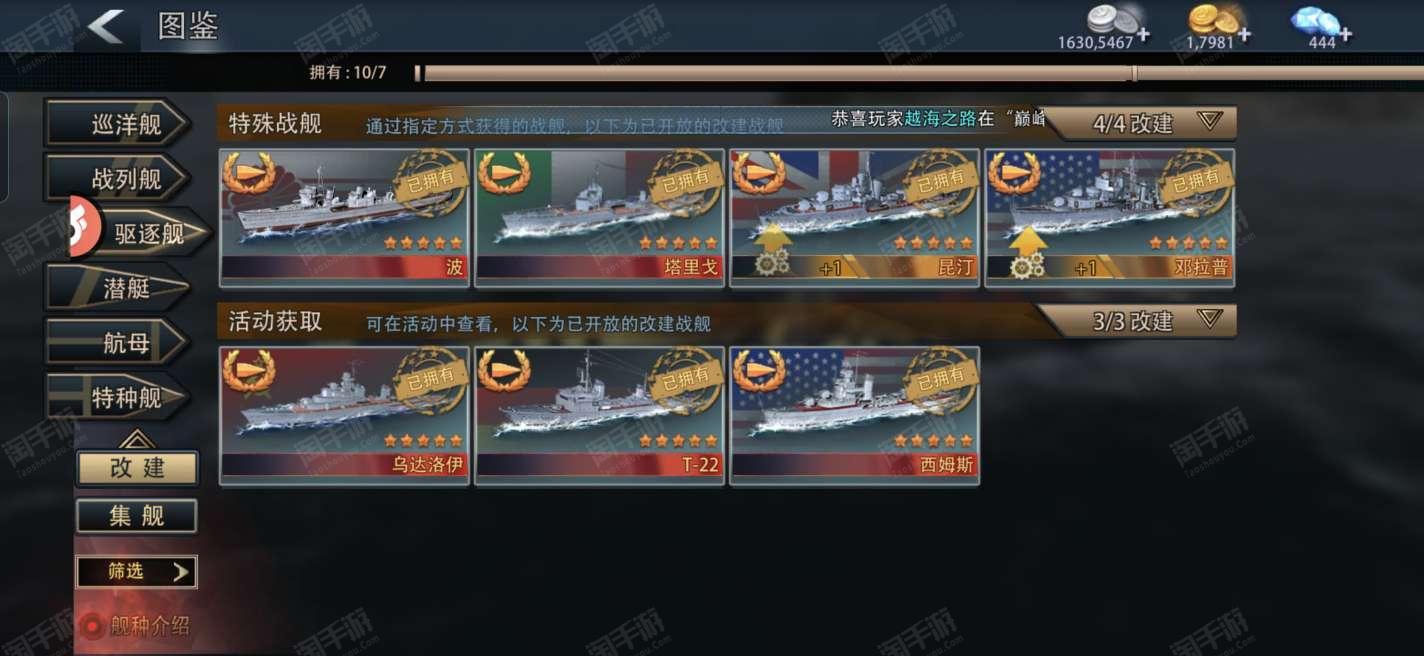Screen dimensions: 1424x656
Task: Click the red 舰种介绍 info icon
Action: 92,627
